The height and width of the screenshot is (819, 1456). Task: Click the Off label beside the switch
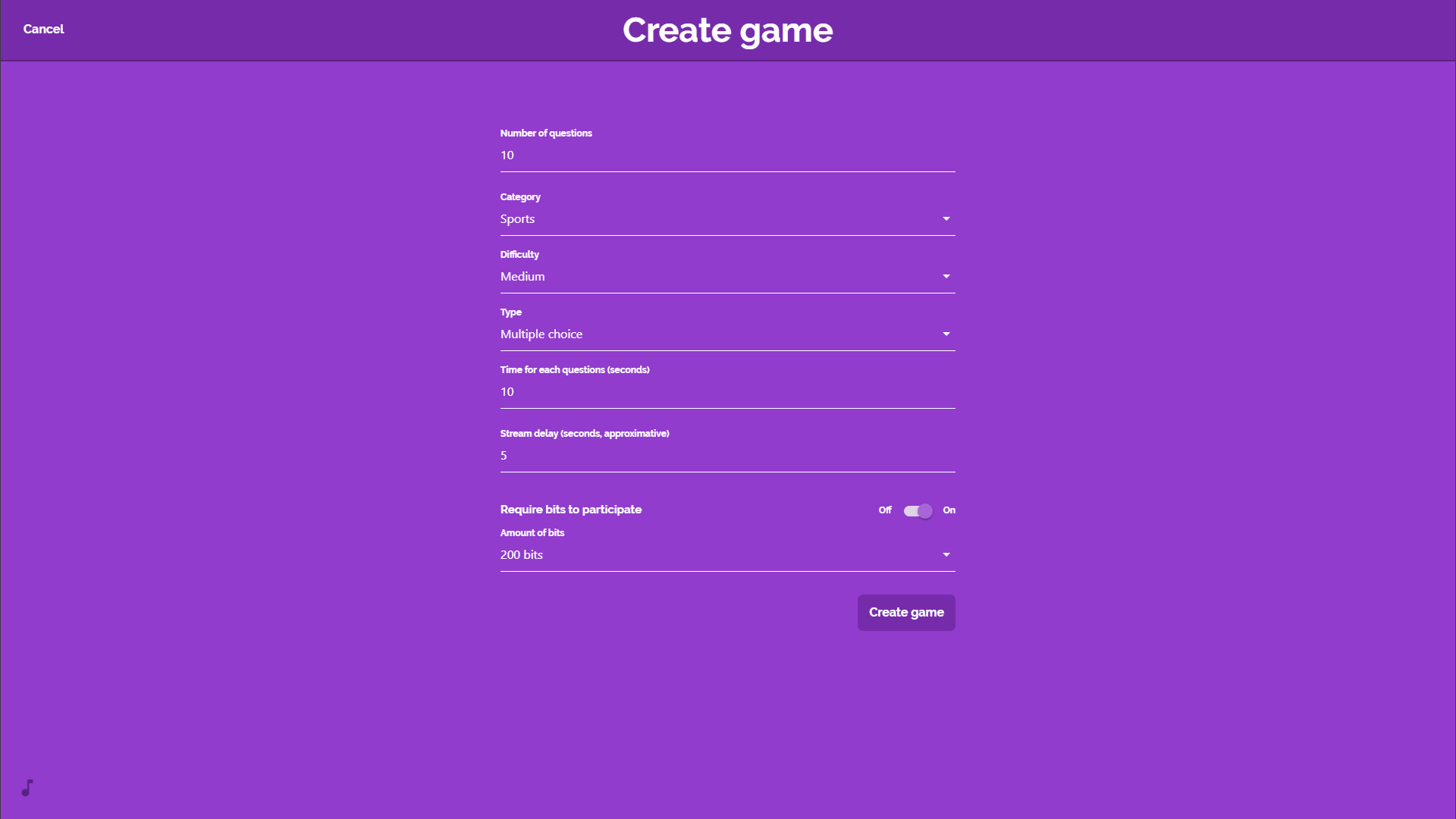coord(884,510)
